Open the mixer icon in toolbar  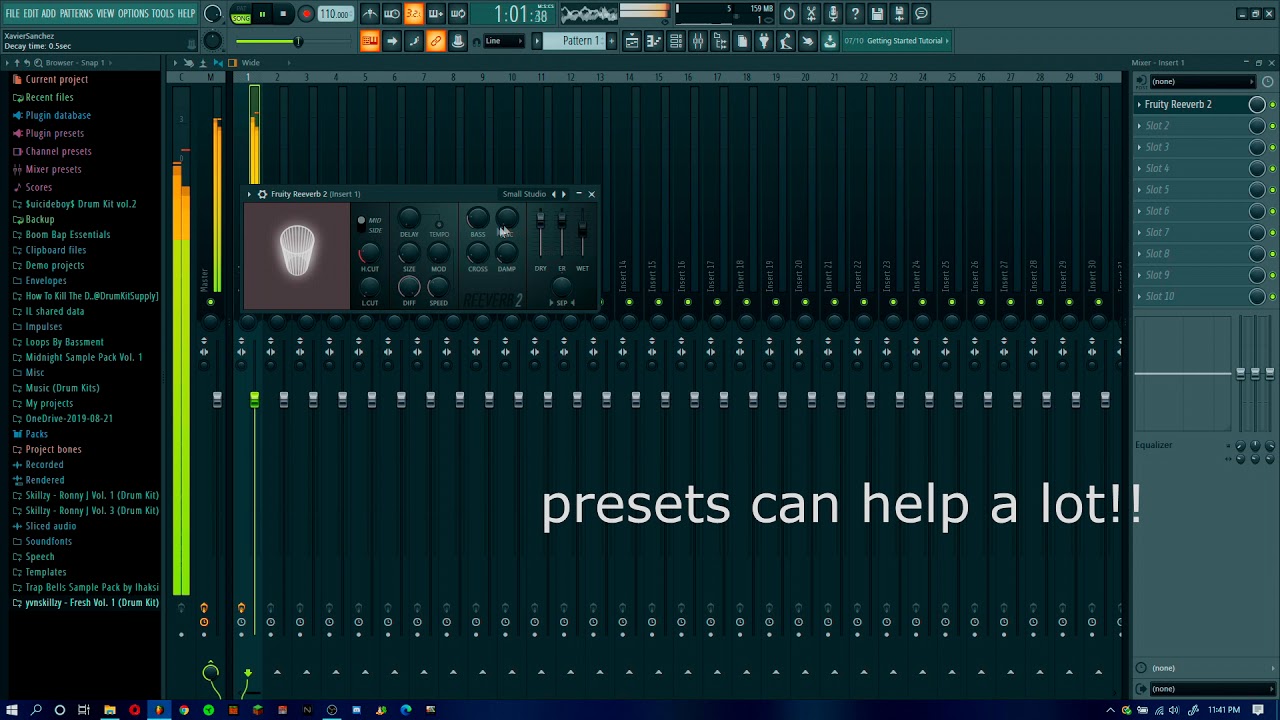tap(698, 41)
